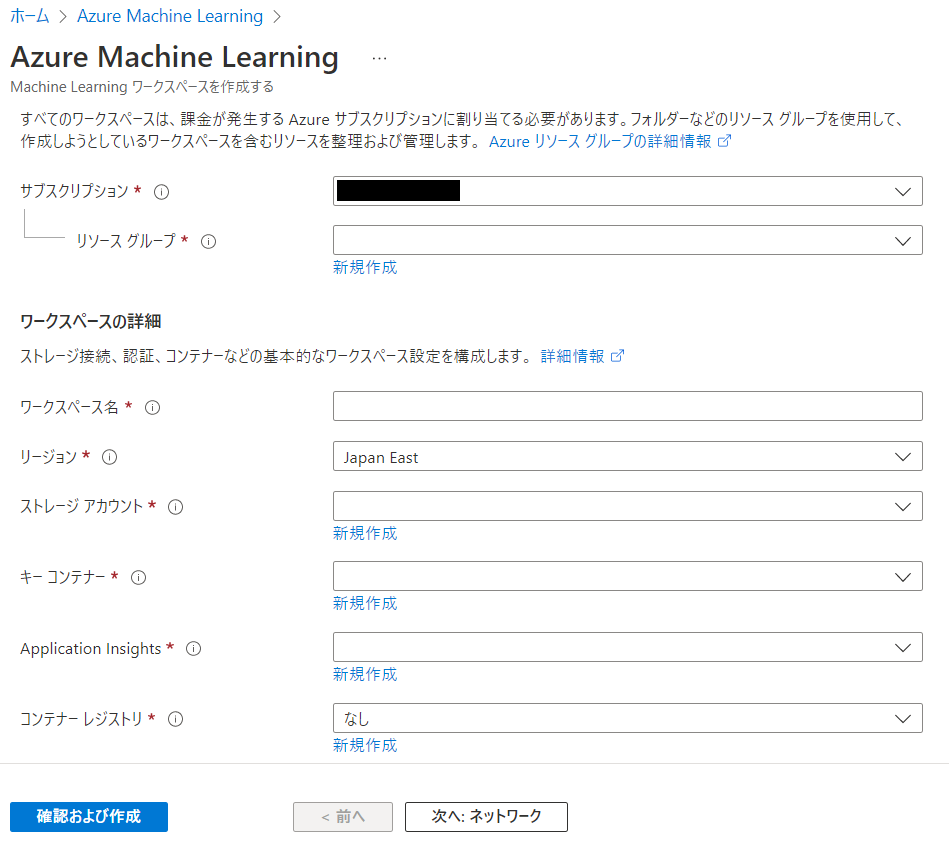The image size is (949, 845).
Task: Click the 確認および作成 button
Action: pyautogui.click(x=88, y=817)
